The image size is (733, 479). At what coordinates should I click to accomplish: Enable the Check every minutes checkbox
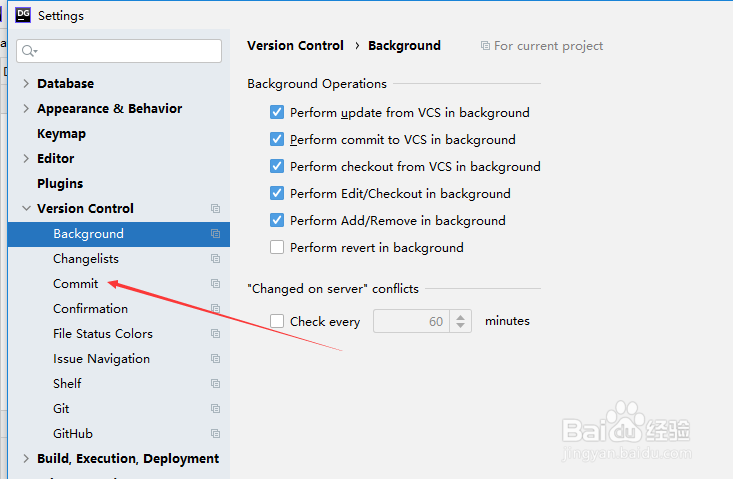278,322
